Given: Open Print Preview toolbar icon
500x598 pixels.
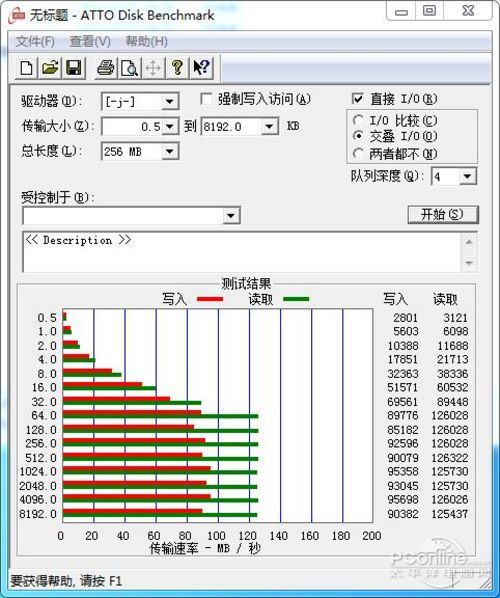Looking at the screenshot, I should [x=129, y=68].
